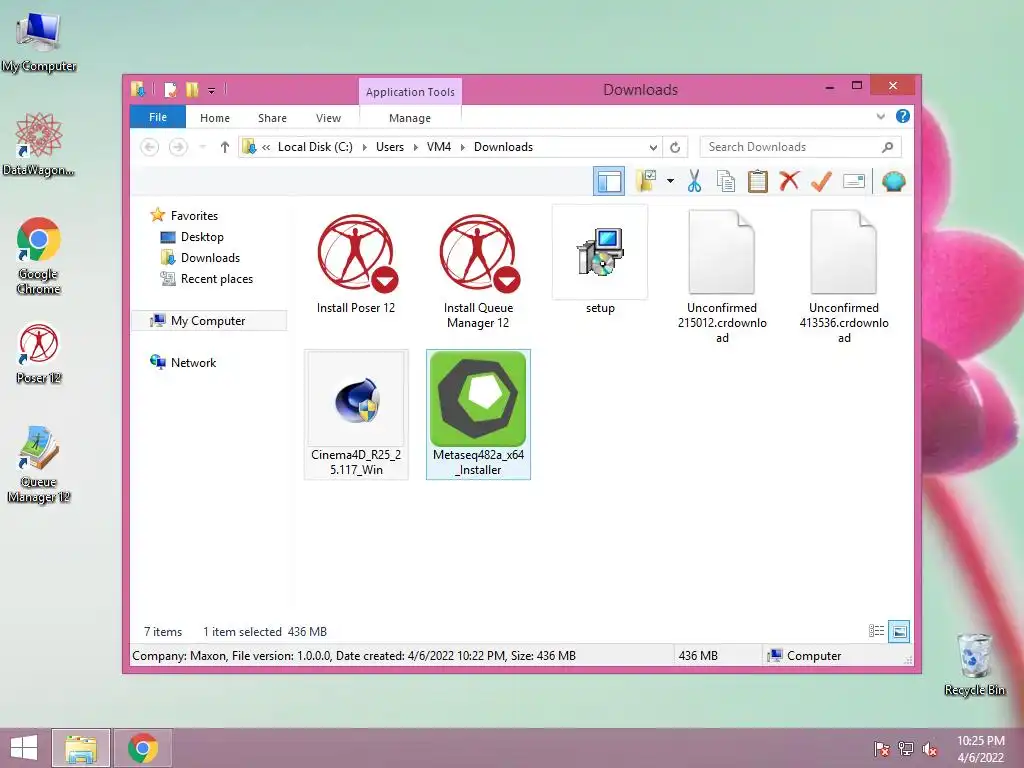The image size is (1024, 768).
Task: Click the new folder icon in quick access toolbar
Action: point(192,89)
